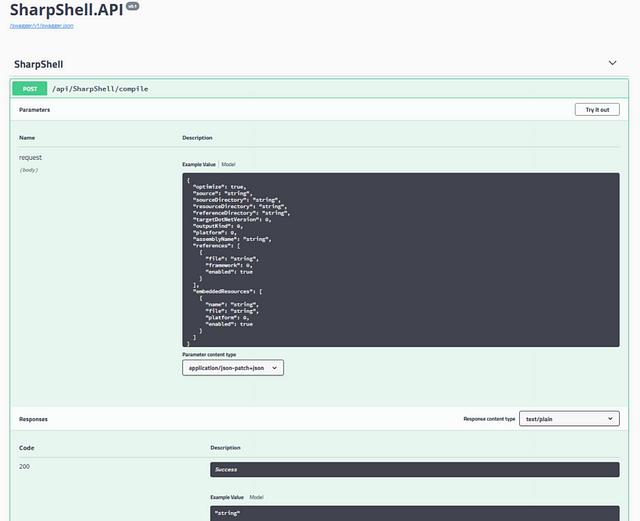Screen dimensions: 640x521
Task: Select response Model tab
Action: tap(256, 497)
